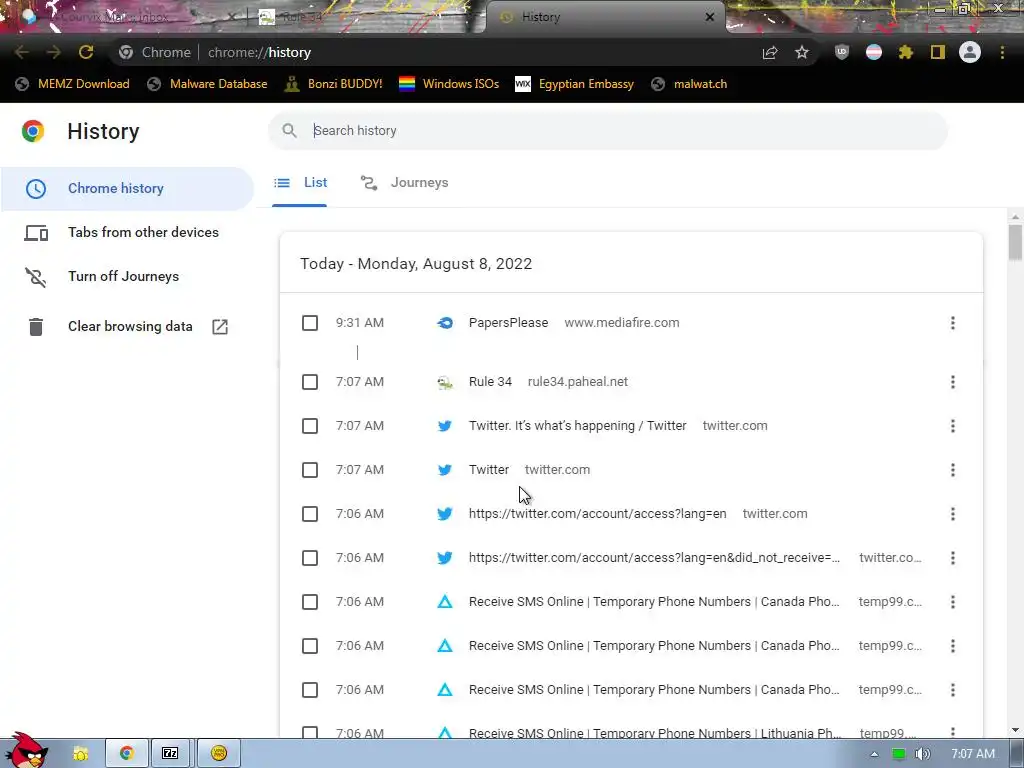Screen dimensions: 1024x768
Task: Toggle the Chrome side panel icon
Action: 938,52
